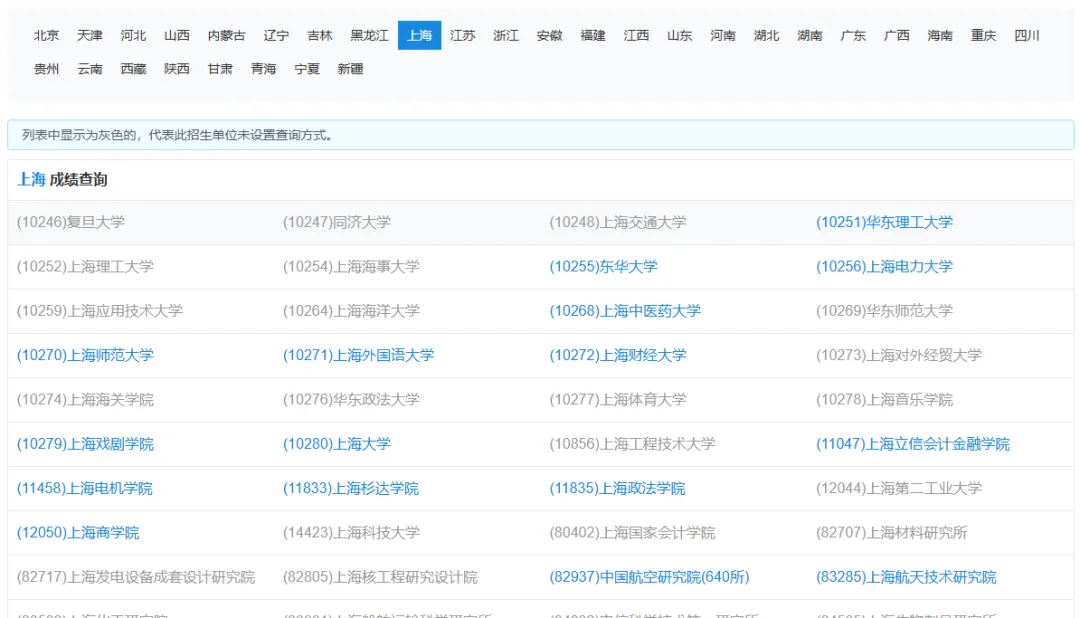Click the greyed (10856)上海工程技术大学 entry

tap(632, 444)
